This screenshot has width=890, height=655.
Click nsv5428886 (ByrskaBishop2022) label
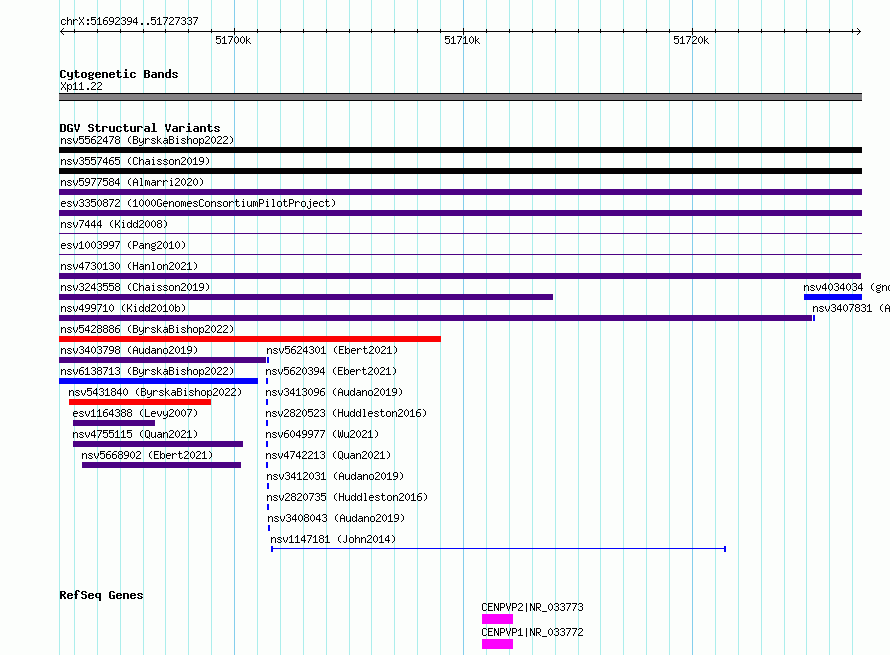point(147,329)
